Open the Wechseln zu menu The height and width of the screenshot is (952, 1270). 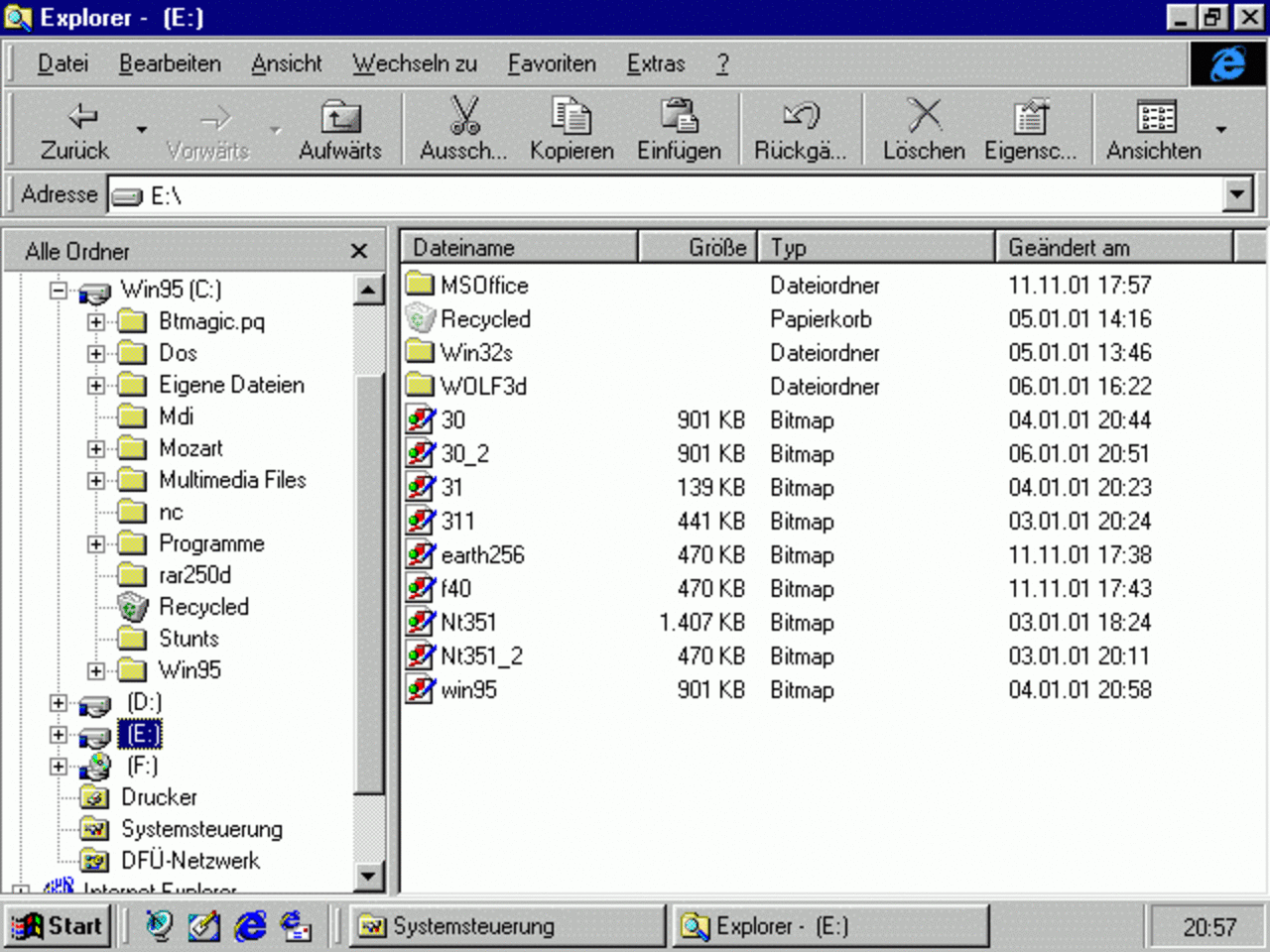[x=415, y=63]
